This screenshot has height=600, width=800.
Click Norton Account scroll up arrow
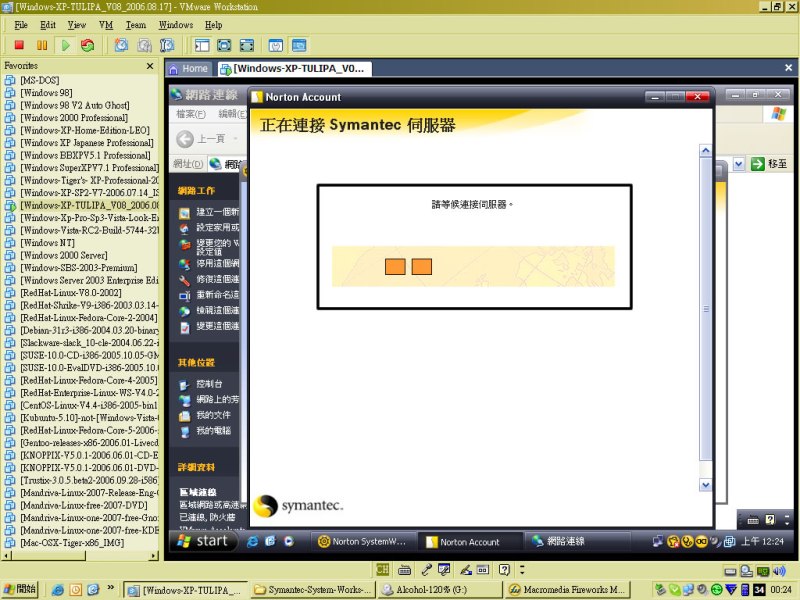click(705, 151)
